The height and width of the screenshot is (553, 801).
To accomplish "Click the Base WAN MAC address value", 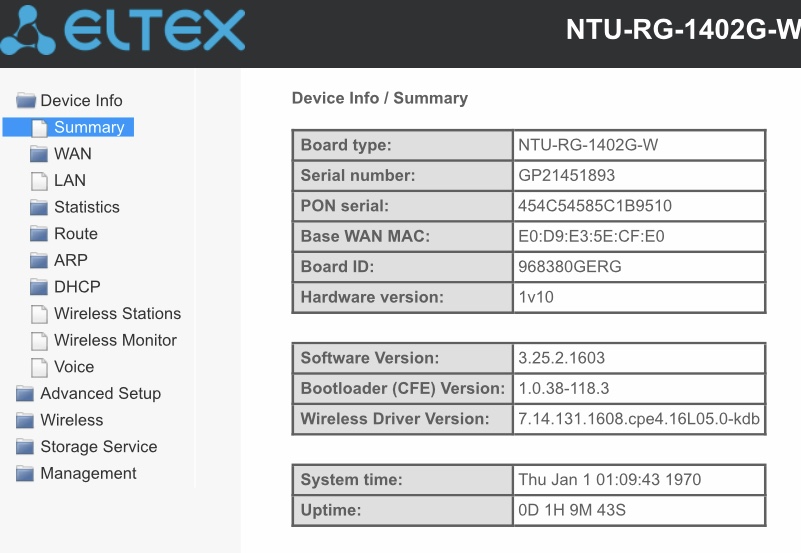I will pos(591,236).
